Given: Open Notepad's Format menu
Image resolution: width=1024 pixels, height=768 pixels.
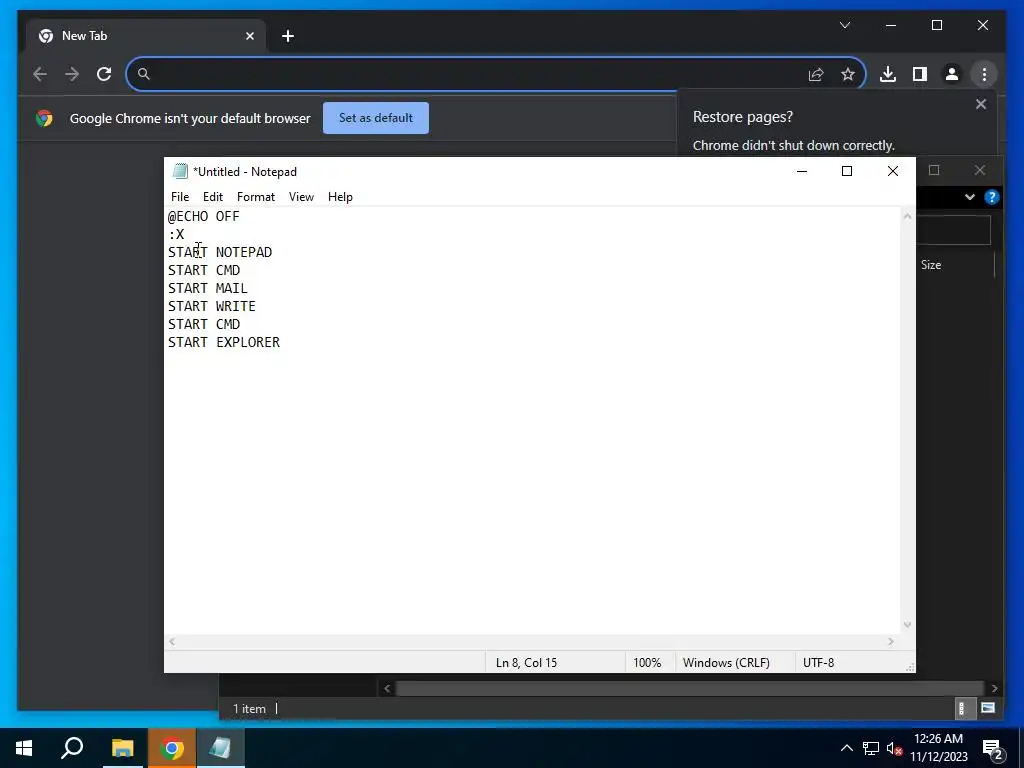Looking at the screenshot, I should click(256, 197).
